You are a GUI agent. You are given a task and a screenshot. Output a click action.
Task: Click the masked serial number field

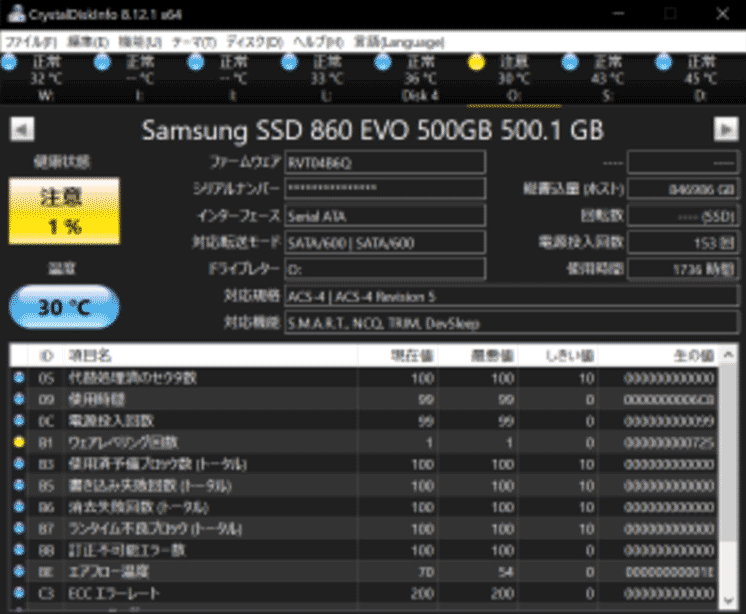385,189
